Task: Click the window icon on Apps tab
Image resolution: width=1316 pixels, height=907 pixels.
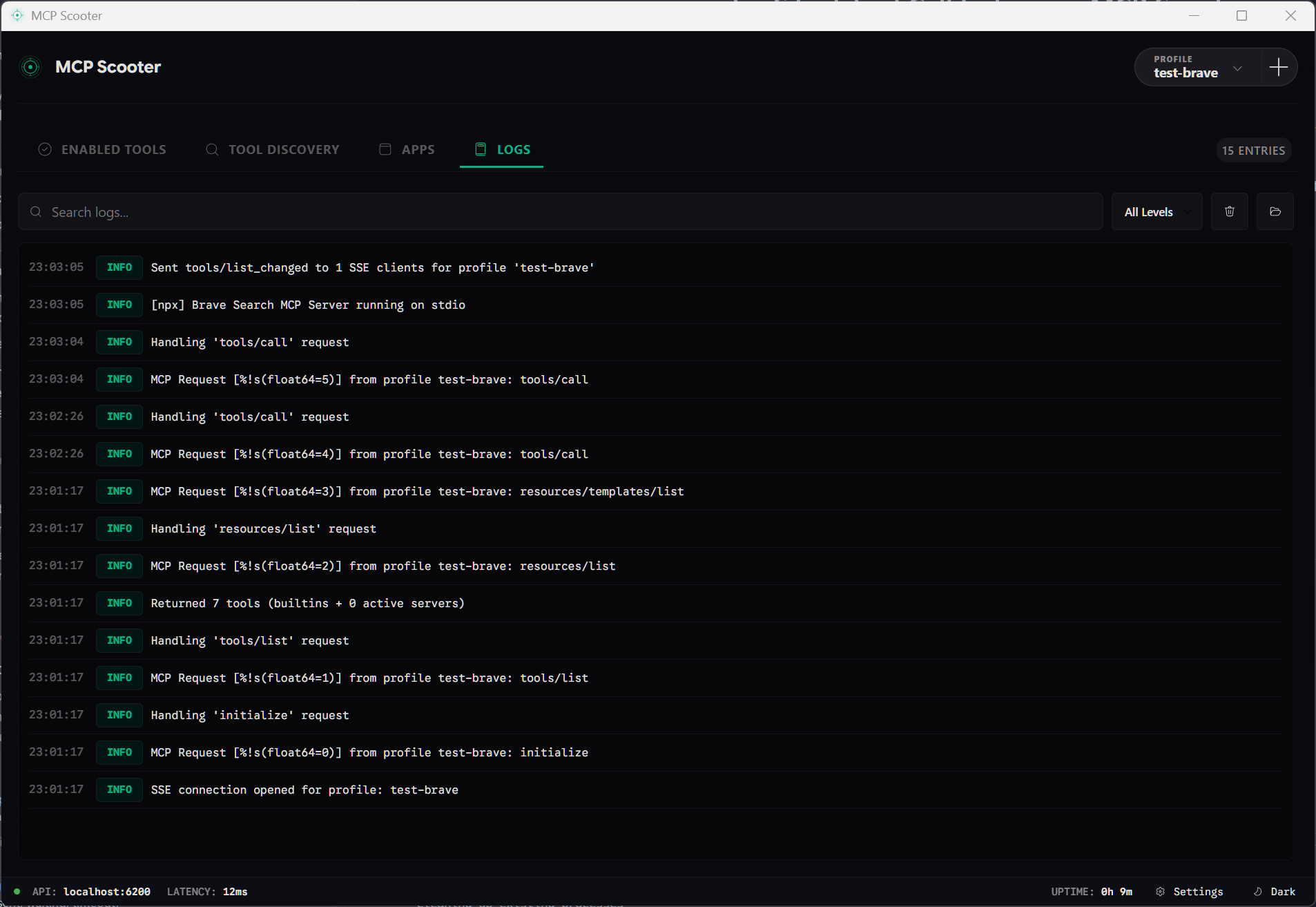Action: (x=385, y=149)
